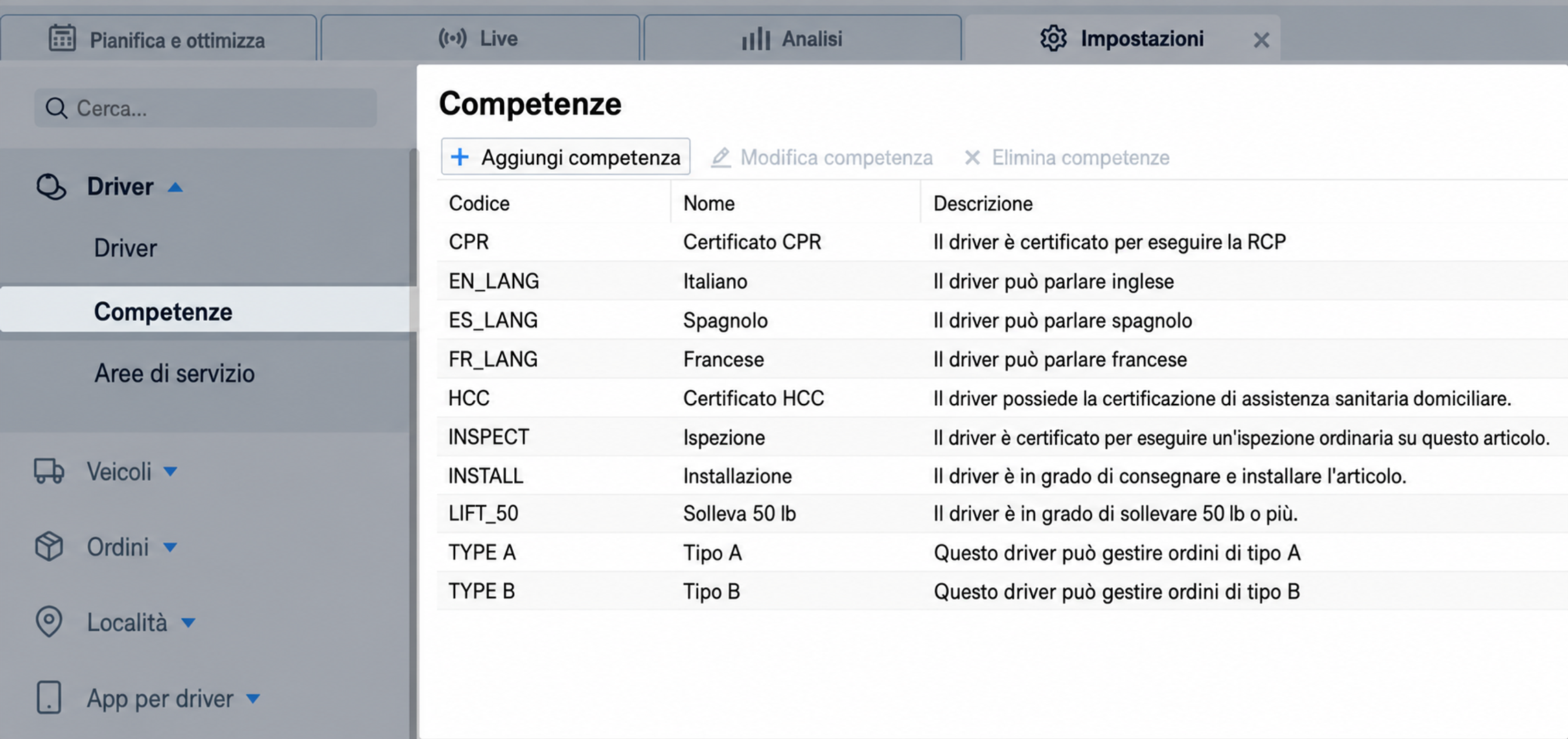Click Elimina competenze button
The width and height of the screenshot is (1568, 739).
click(1067, 157)
